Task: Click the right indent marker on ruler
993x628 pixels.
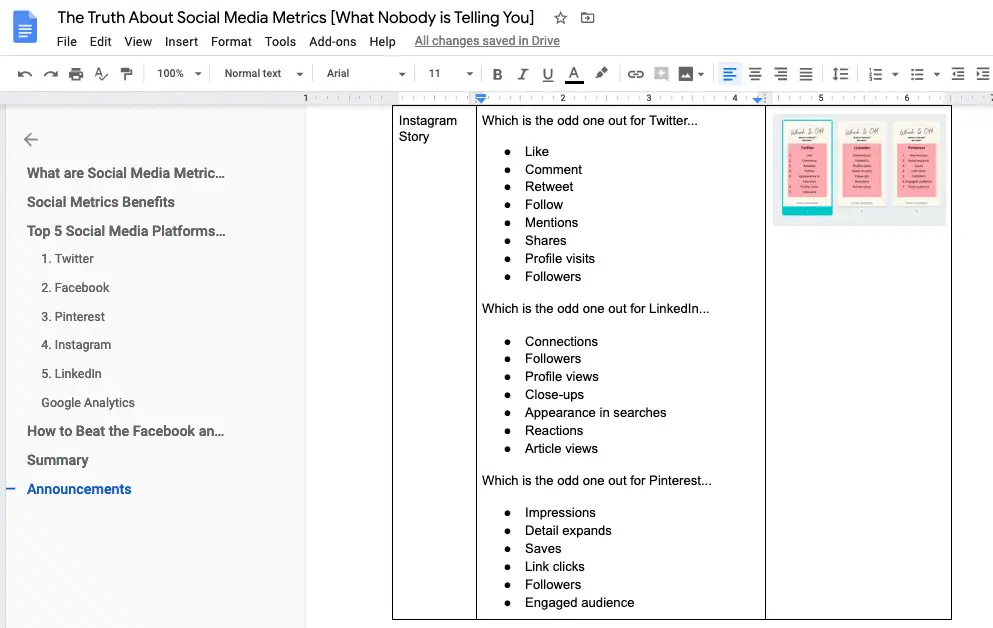Action: [x=757, y=99]
